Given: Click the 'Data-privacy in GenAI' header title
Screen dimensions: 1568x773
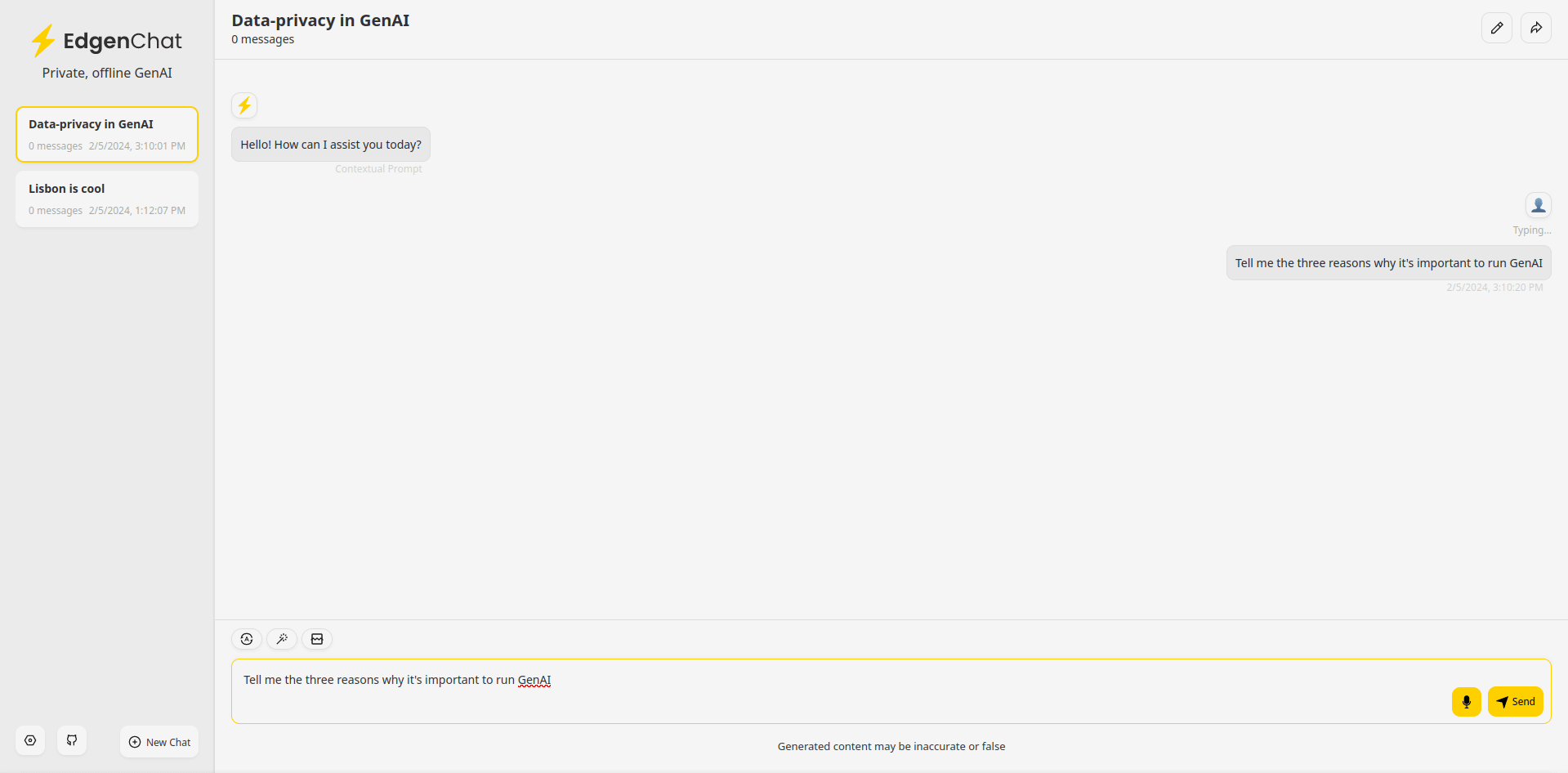Looking at the screenshot, I should (320, 20).
